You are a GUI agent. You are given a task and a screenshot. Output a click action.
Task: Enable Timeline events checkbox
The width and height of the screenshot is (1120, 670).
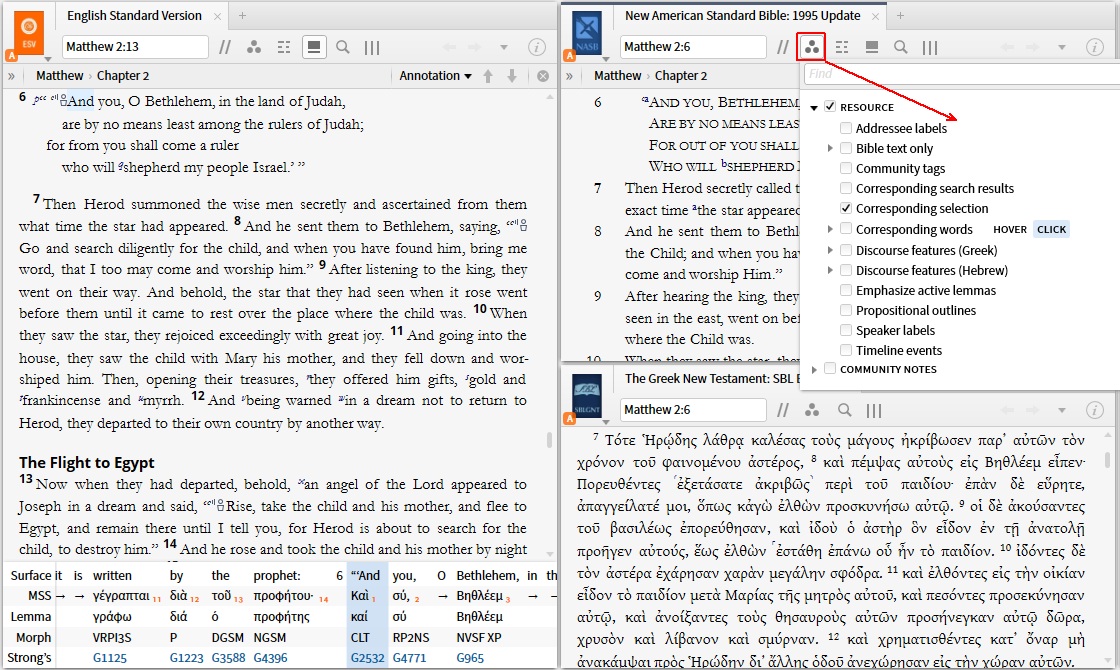846,350
